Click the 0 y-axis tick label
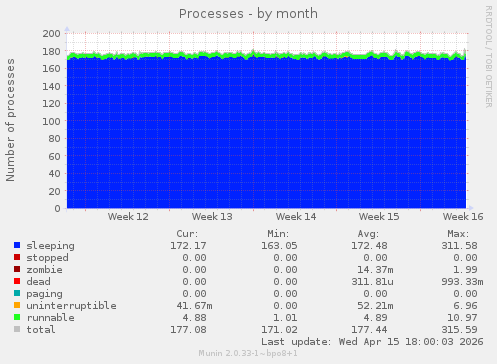 pos(58,208)
